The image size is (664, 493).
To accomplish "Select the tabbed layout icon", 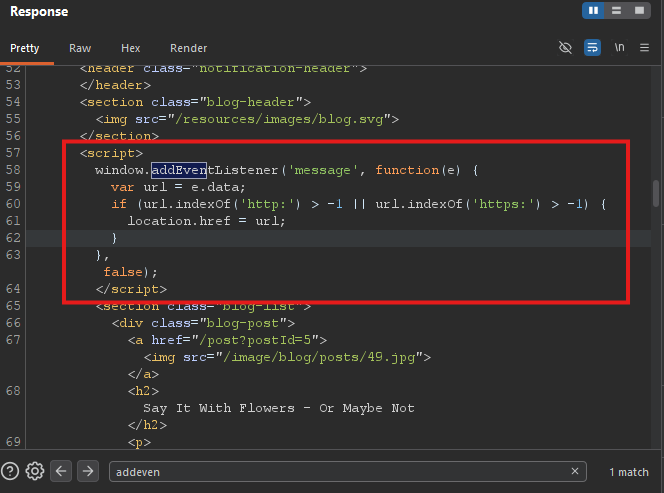I will (x=639, y=11).
